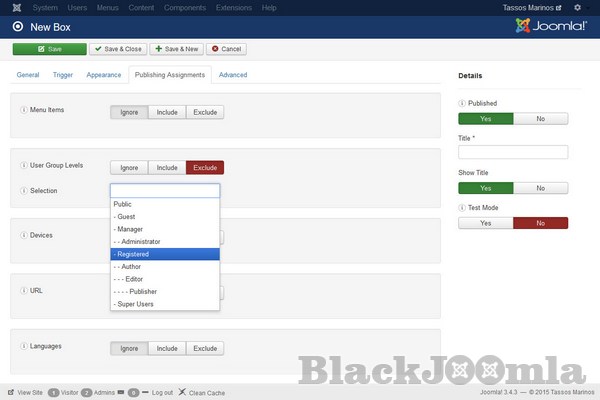Choose Registered from the selection list
The width and height of the screenshot is (600, 400).
[165, 254]
